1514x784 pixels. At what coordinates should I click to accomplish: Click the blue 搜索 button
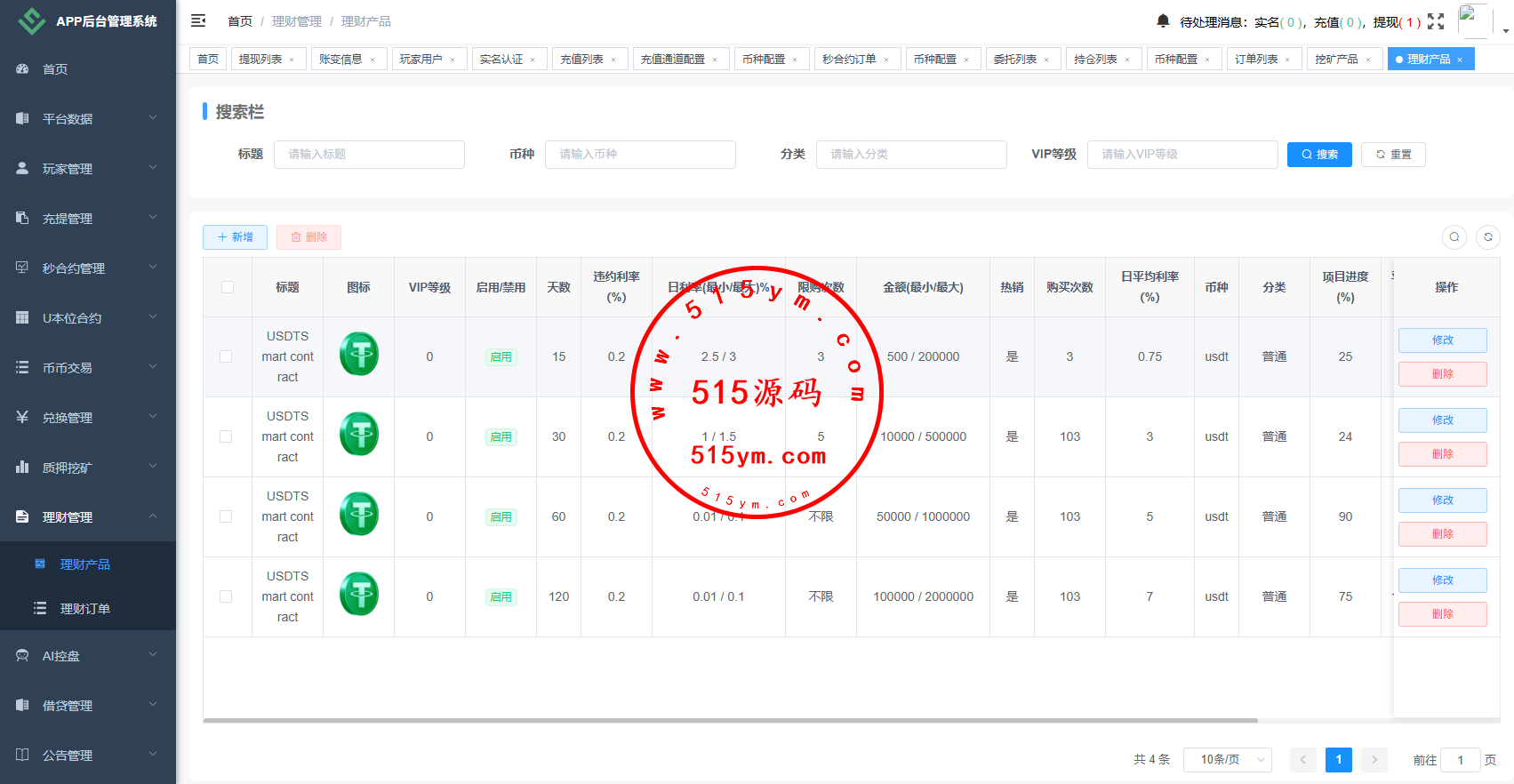[1319, 155]
